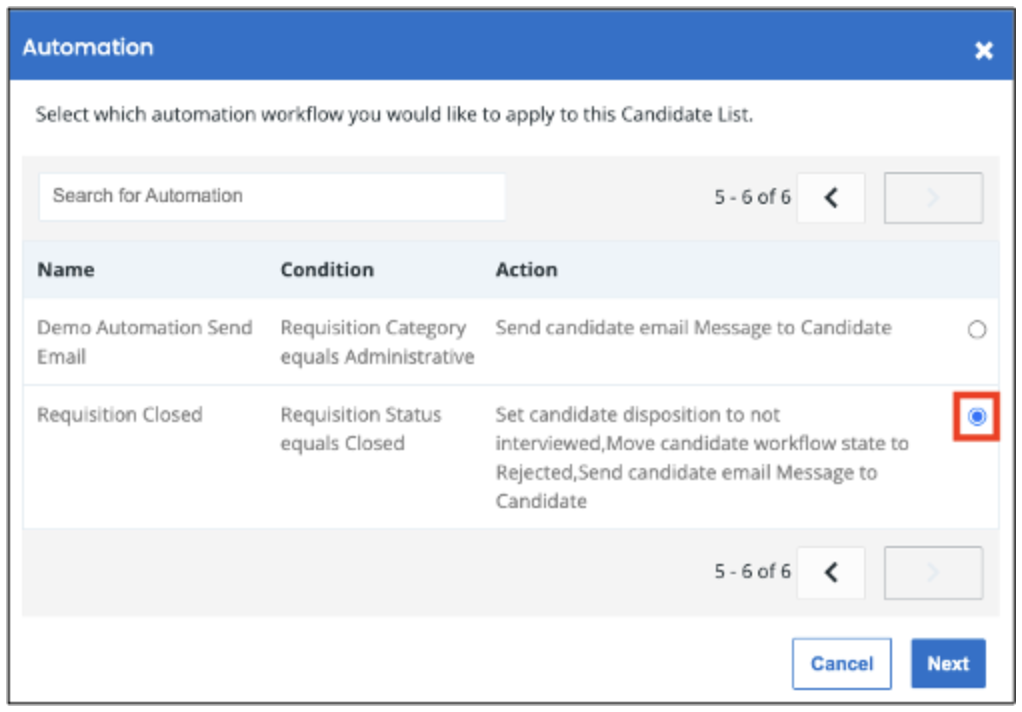The image size is (1022, 712).
Task: Go to previous page using bottom arrow
Action: coord(831,572)
